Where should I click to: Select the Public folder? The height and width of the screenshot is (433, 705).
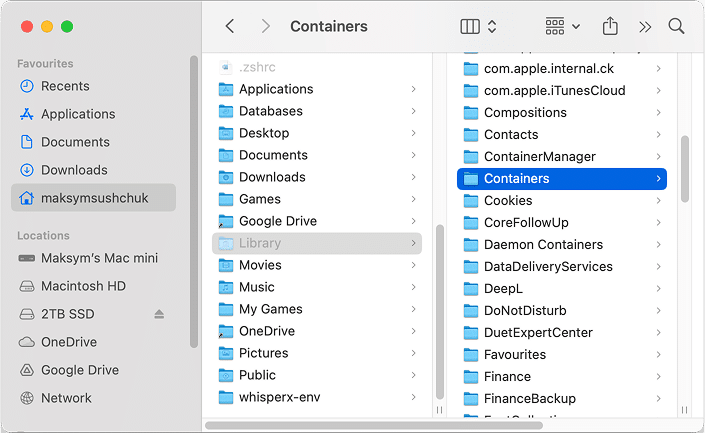click(x=317, y=375)
